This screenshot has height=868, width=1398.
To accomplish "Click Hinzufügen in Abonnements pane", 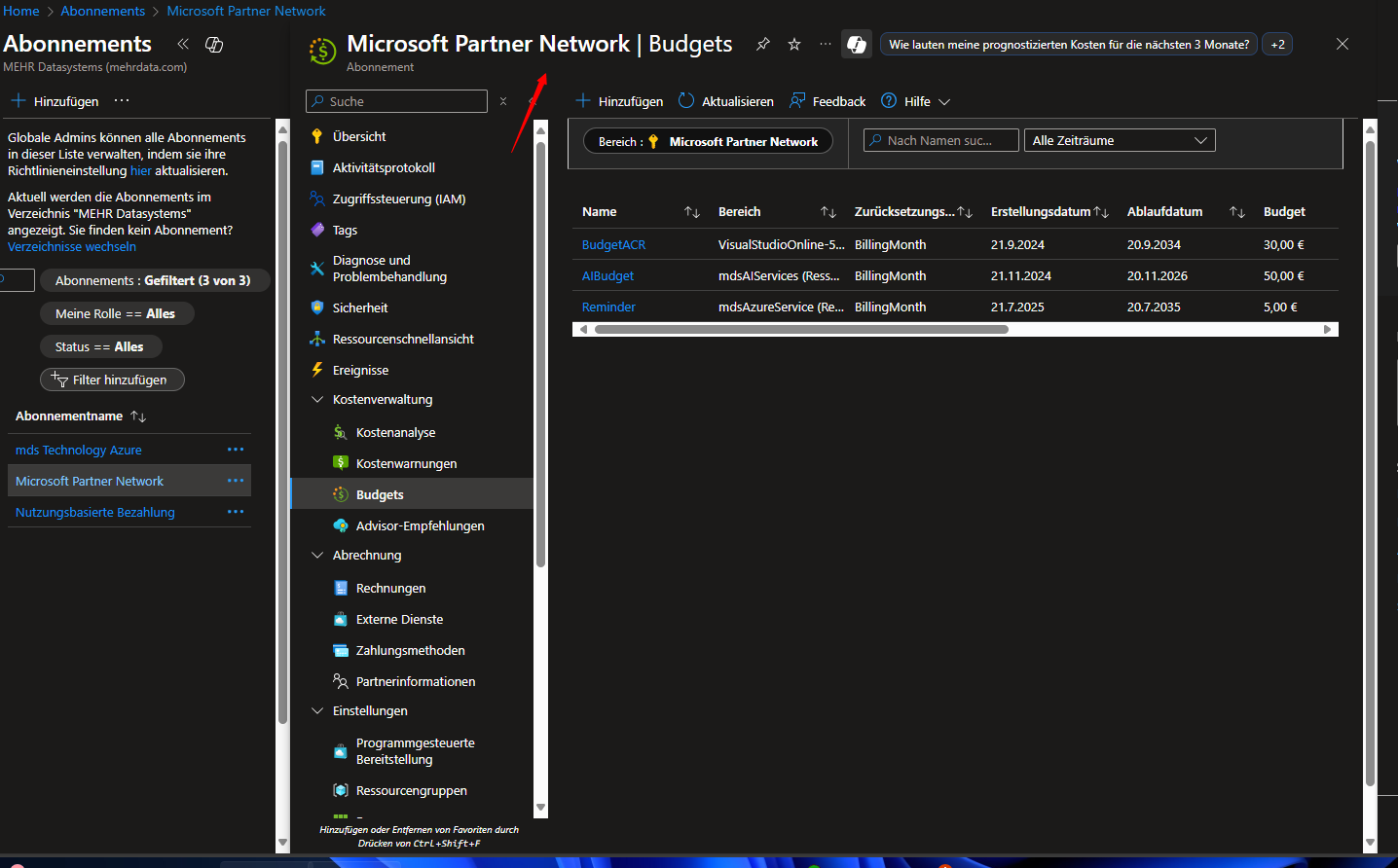I will 55,101.
